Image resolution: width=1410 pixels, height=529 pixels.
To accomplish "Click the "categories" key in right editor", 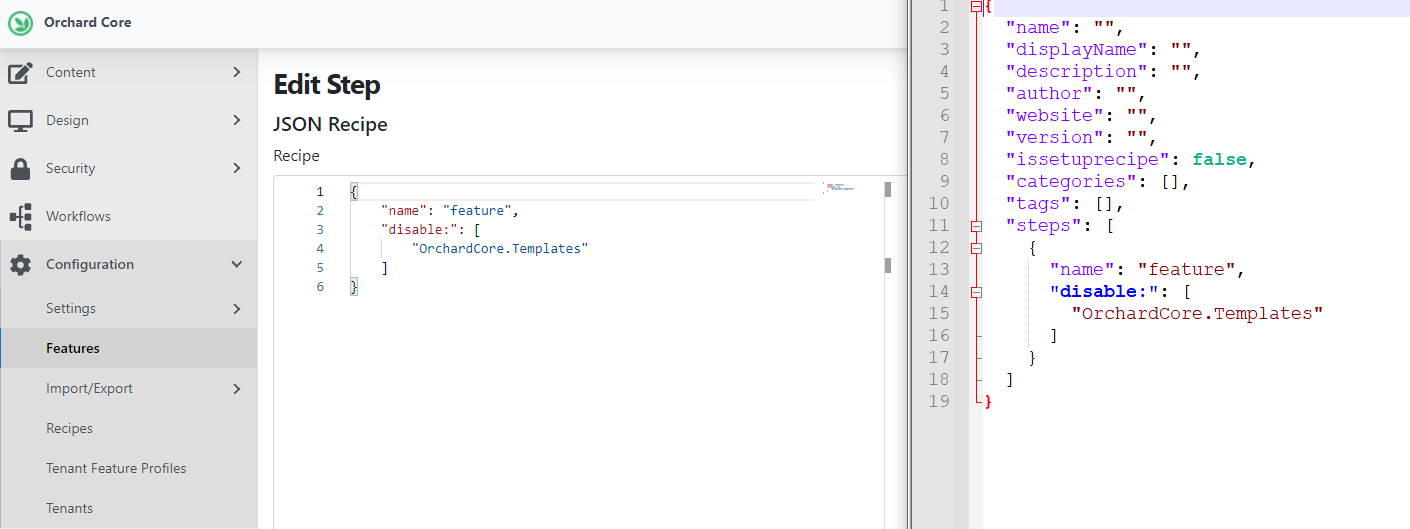I will click(x=1071, y=181).
